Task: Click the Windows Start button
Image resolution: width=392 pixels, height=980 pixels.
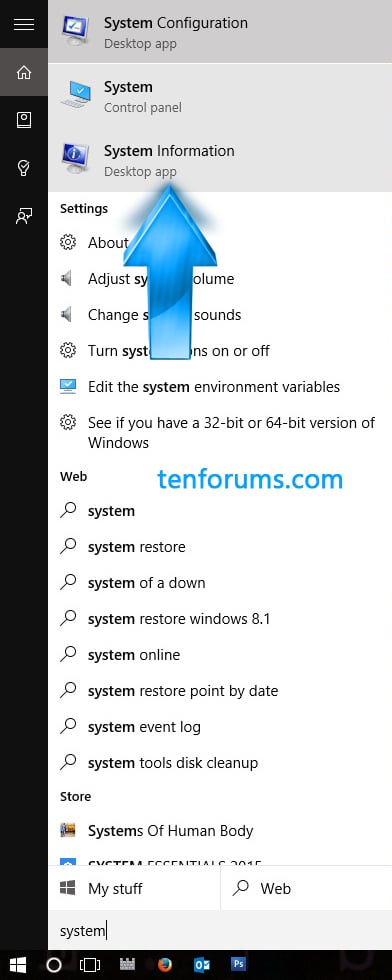Action: 18,965
